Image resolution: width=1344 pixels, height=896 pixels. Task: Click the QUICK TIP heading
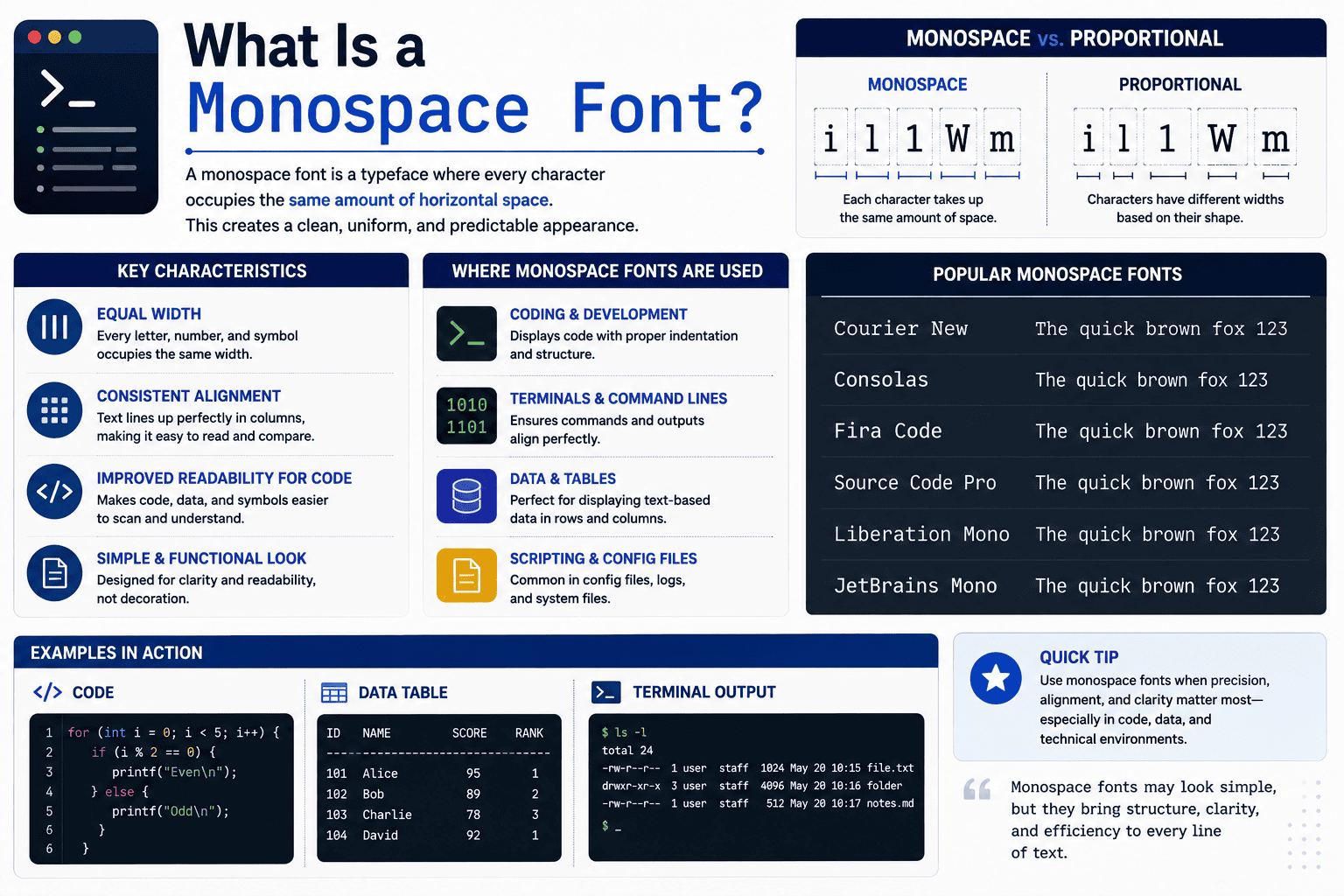click(1079, 657)
